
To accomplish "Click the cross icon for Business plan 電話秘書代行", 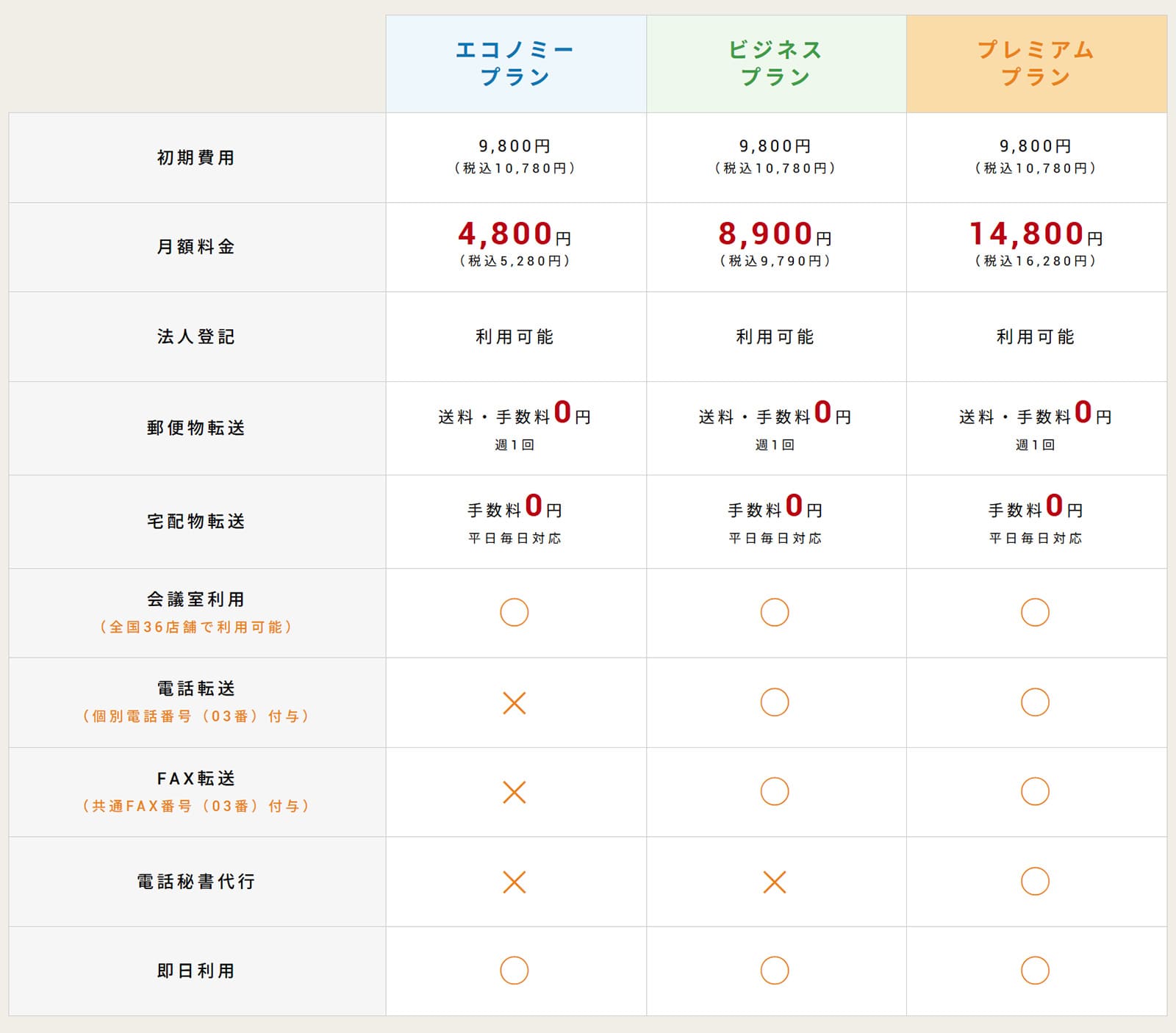I will click(x=775, y=882).
